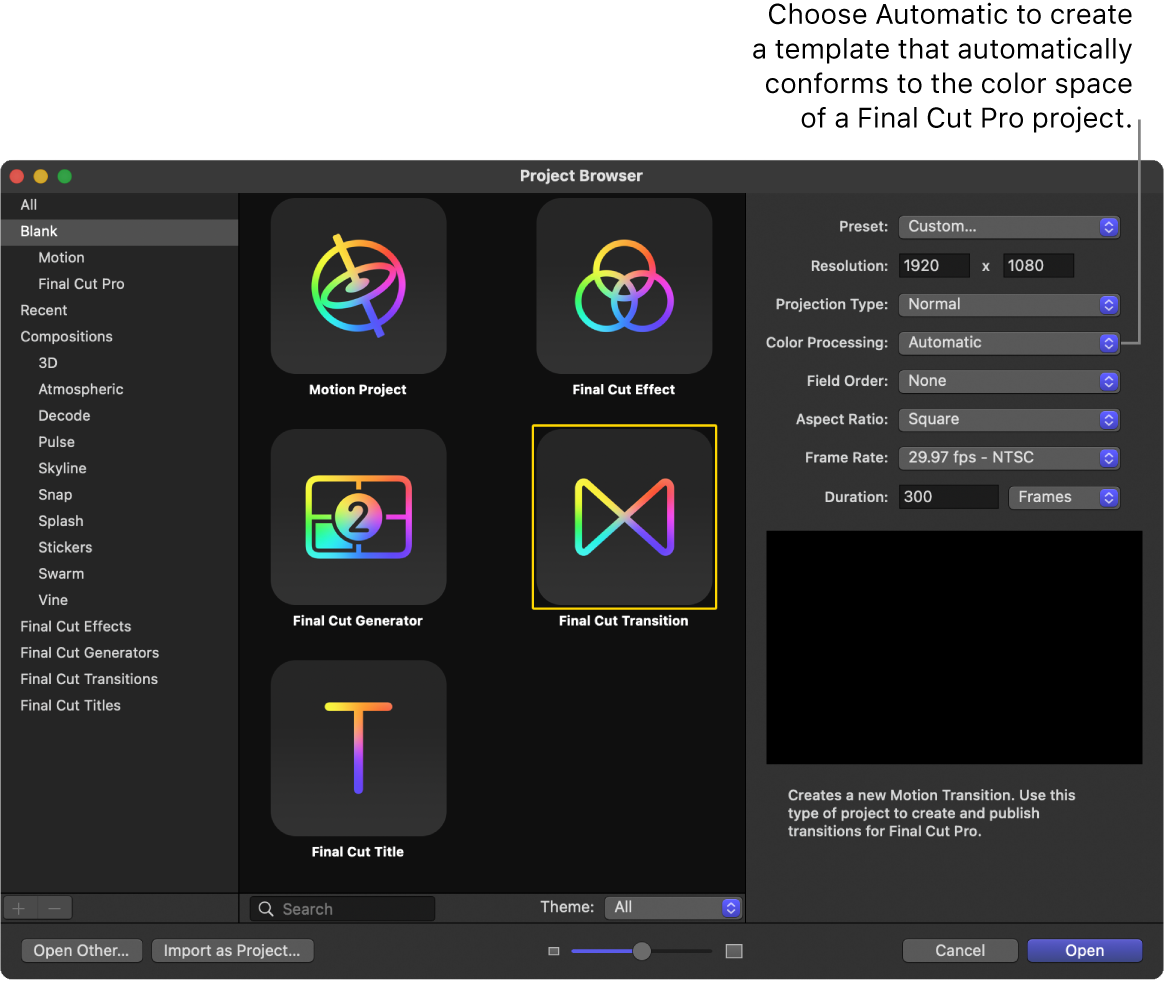Select the Final Cut Title template icon
Viewport: 1166px width, 982px height.
[x=358, y=748]
